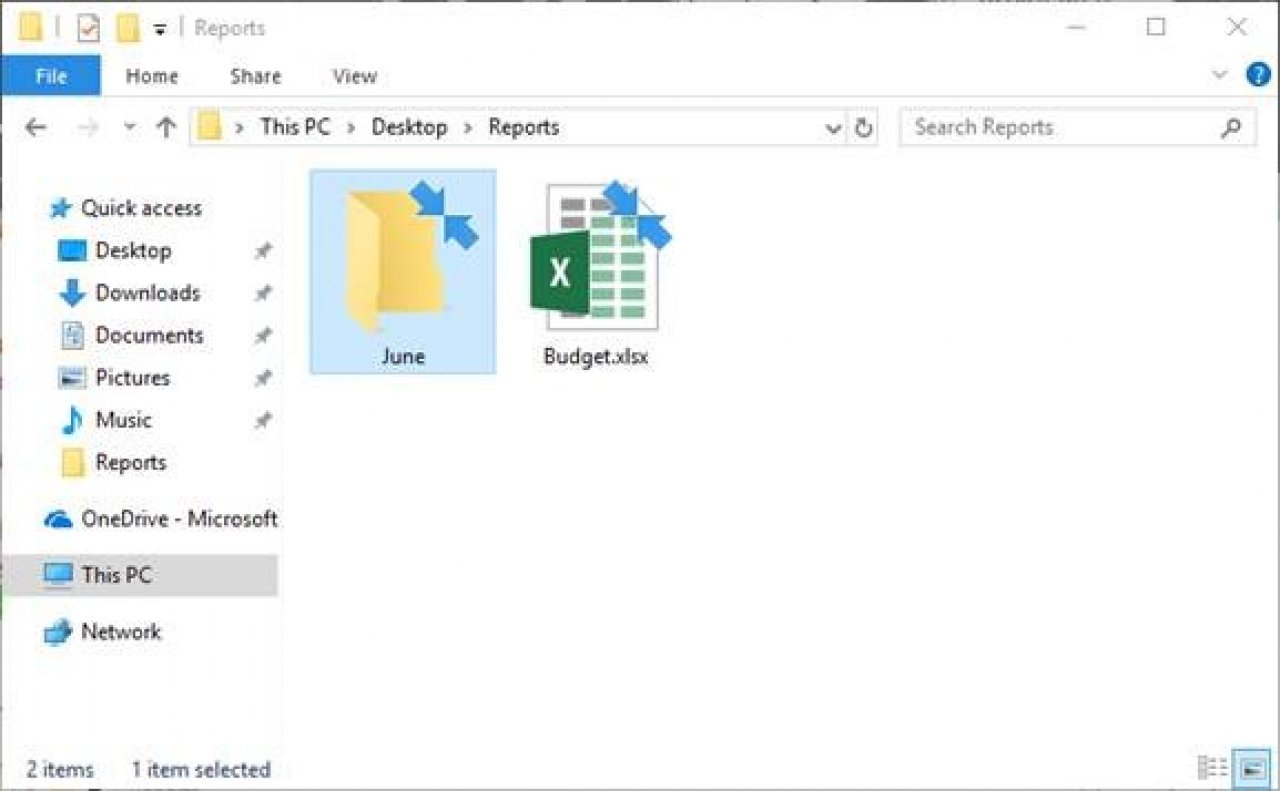
Task: Open Help with blue question mark
Action: [1257, 75]
